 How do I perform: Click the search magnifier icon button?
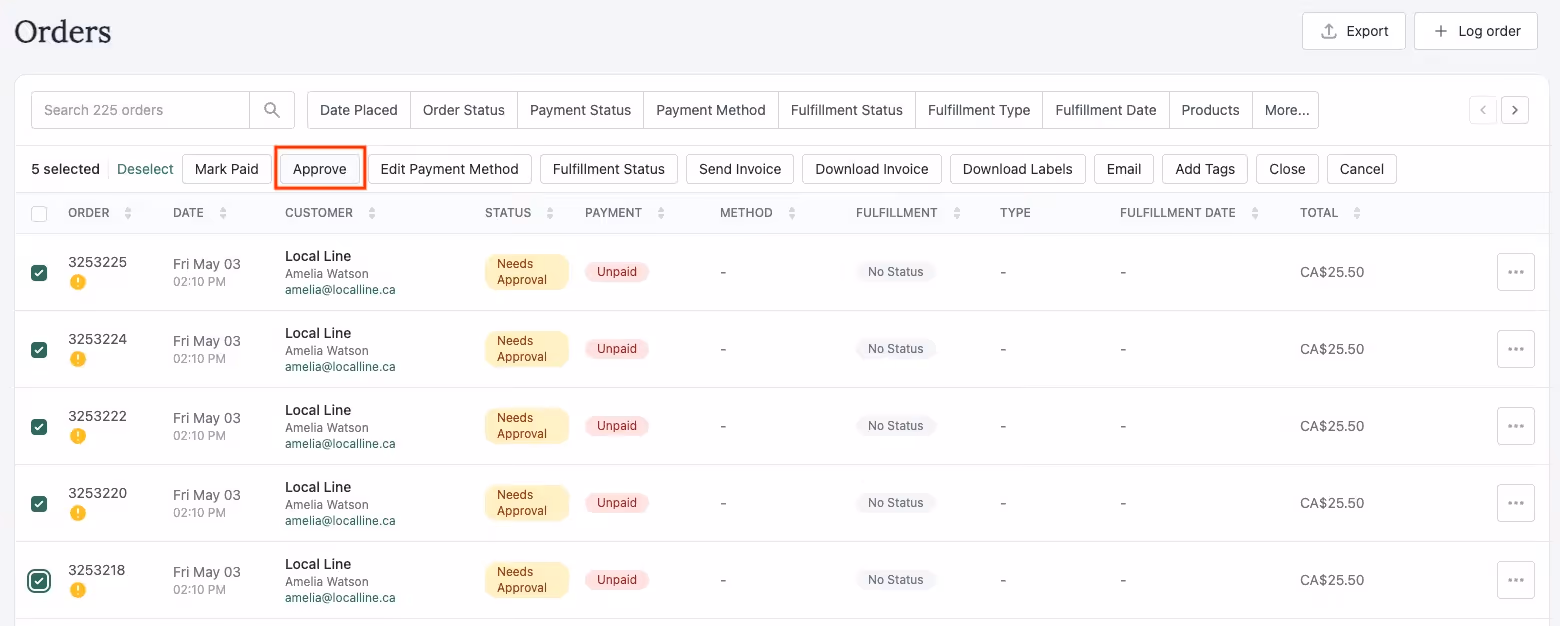(272, 110)
